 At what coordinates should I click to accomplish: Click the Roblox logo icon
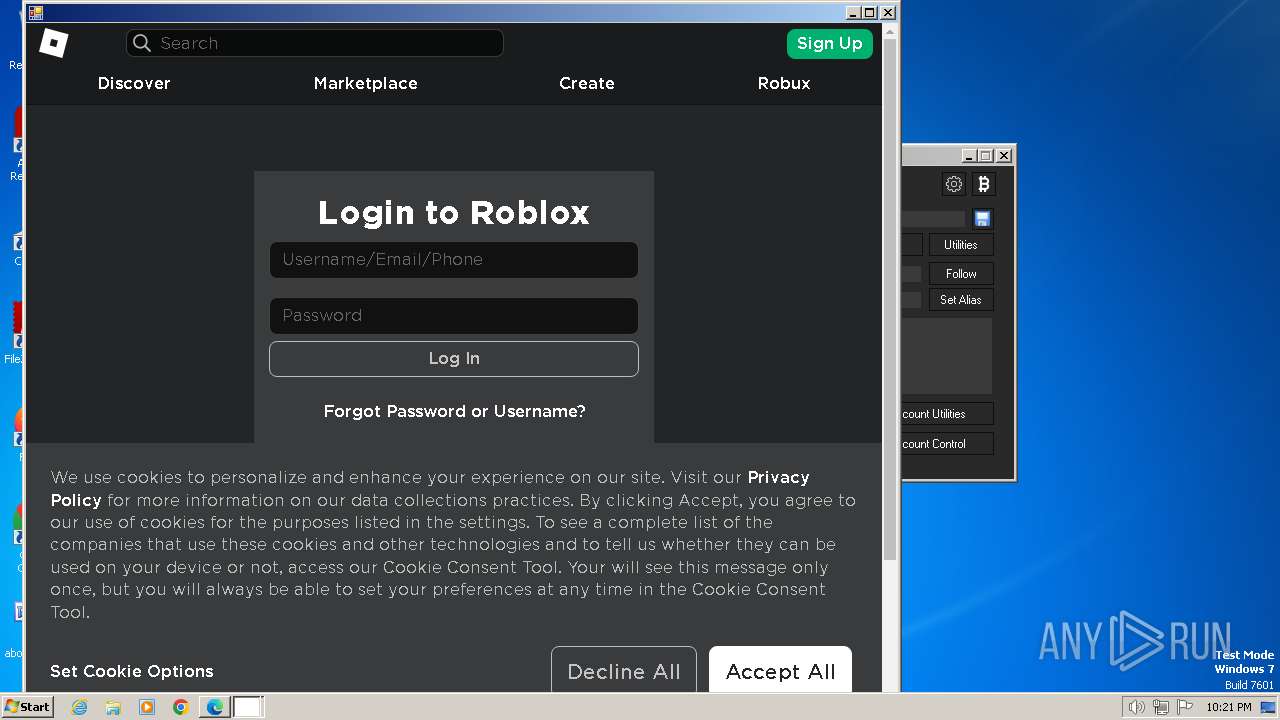pos(54,43)
